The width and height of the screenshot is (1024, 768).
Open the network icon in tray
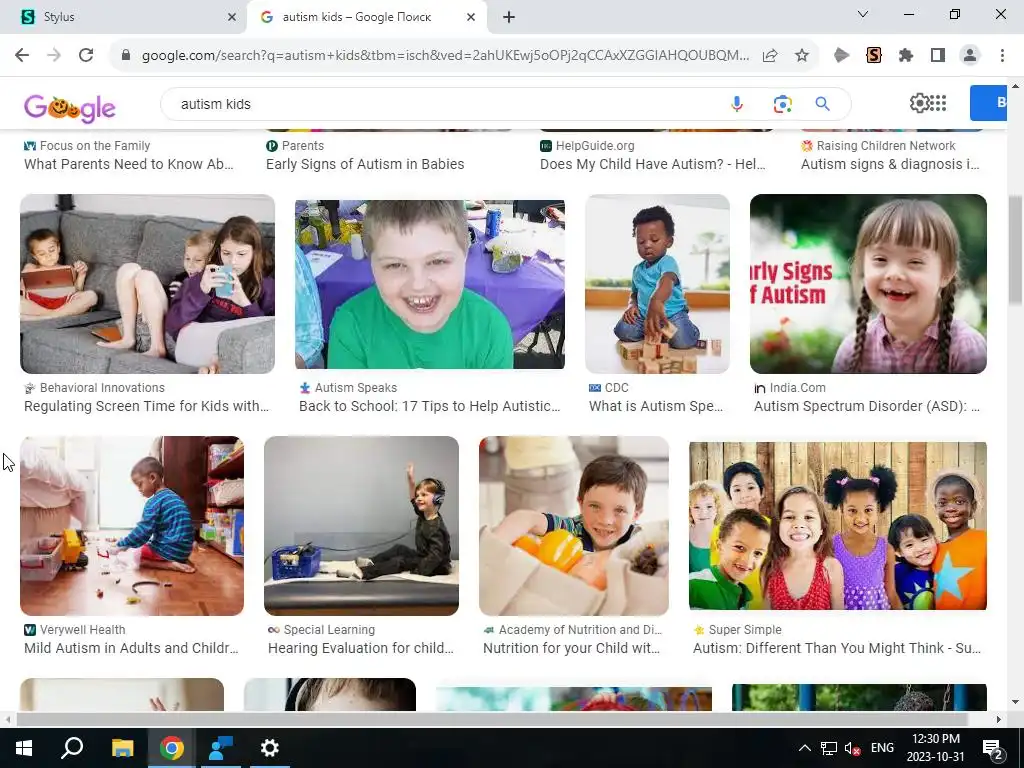pos(828,748)
